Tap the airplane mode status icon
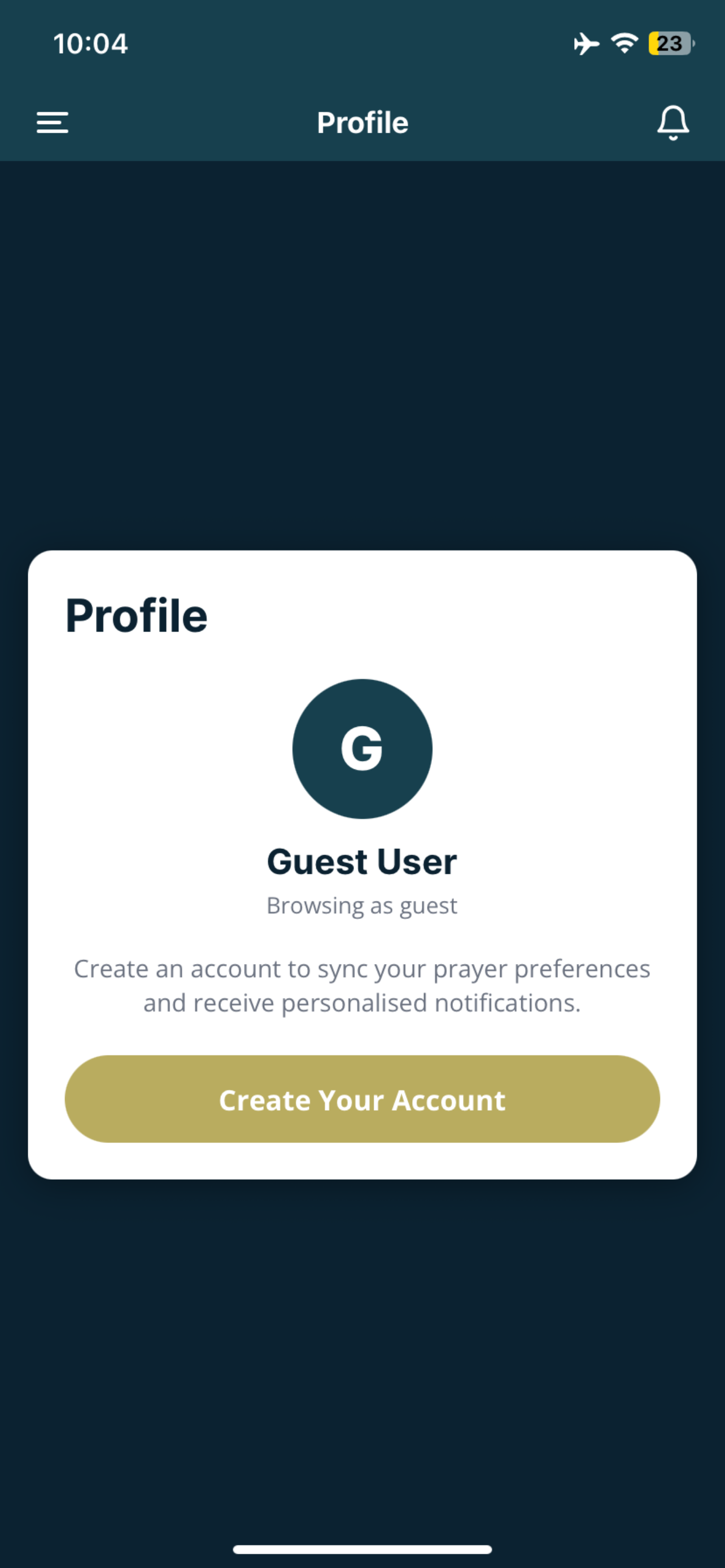This screenshot has width=725, height=1568. [586, 44]
